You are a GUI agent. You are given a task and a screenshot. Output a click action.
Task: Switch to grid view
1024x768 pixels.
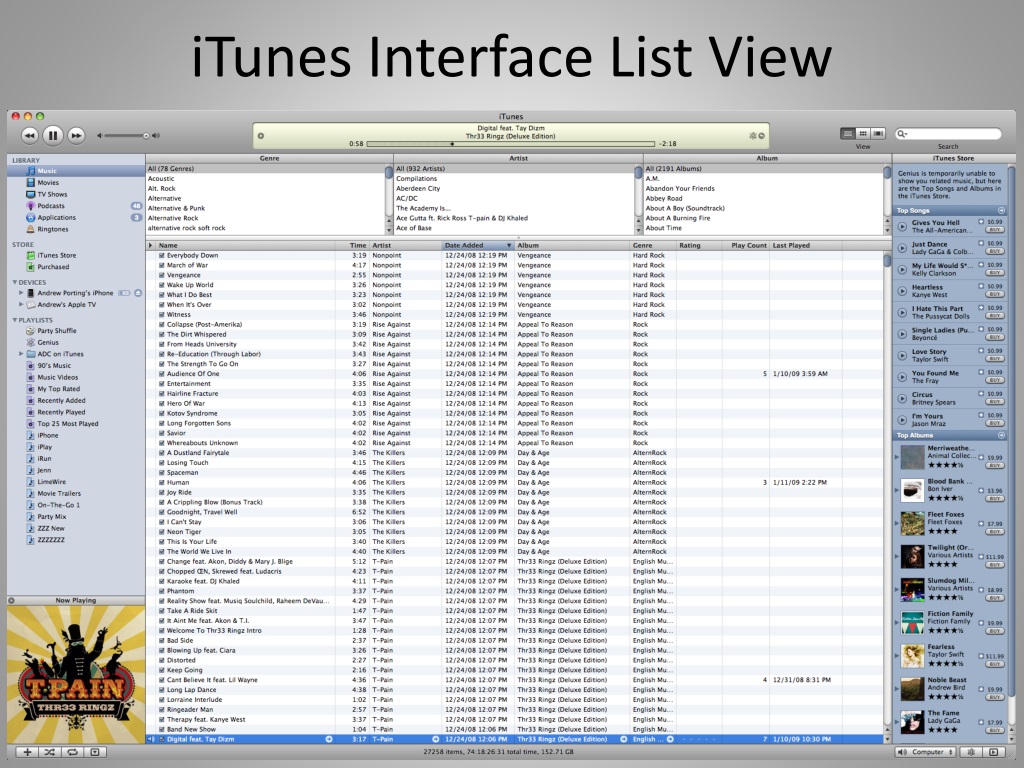[x=863, y=133]
